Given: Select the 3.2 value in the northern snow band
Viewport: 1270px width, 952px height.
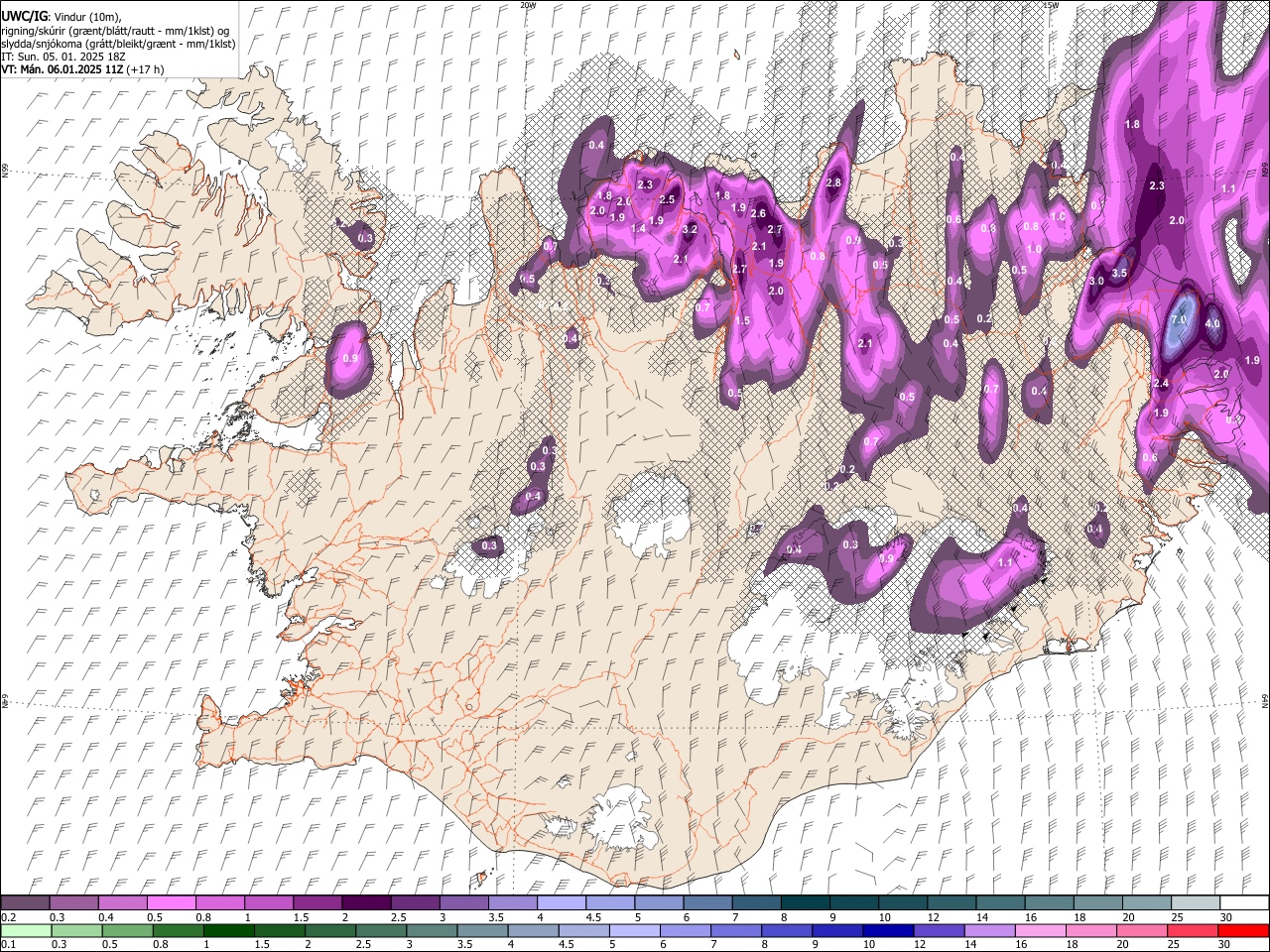Looking at the screenshot, I should click(691, 229).
